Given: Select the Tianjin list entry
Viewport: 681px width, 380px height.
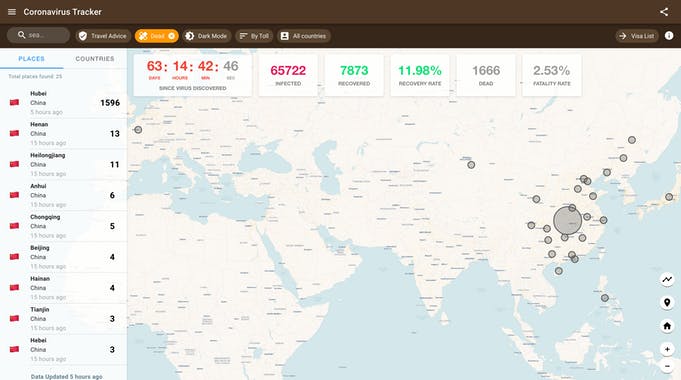Looking at the screenshot, I should (63, 318).
